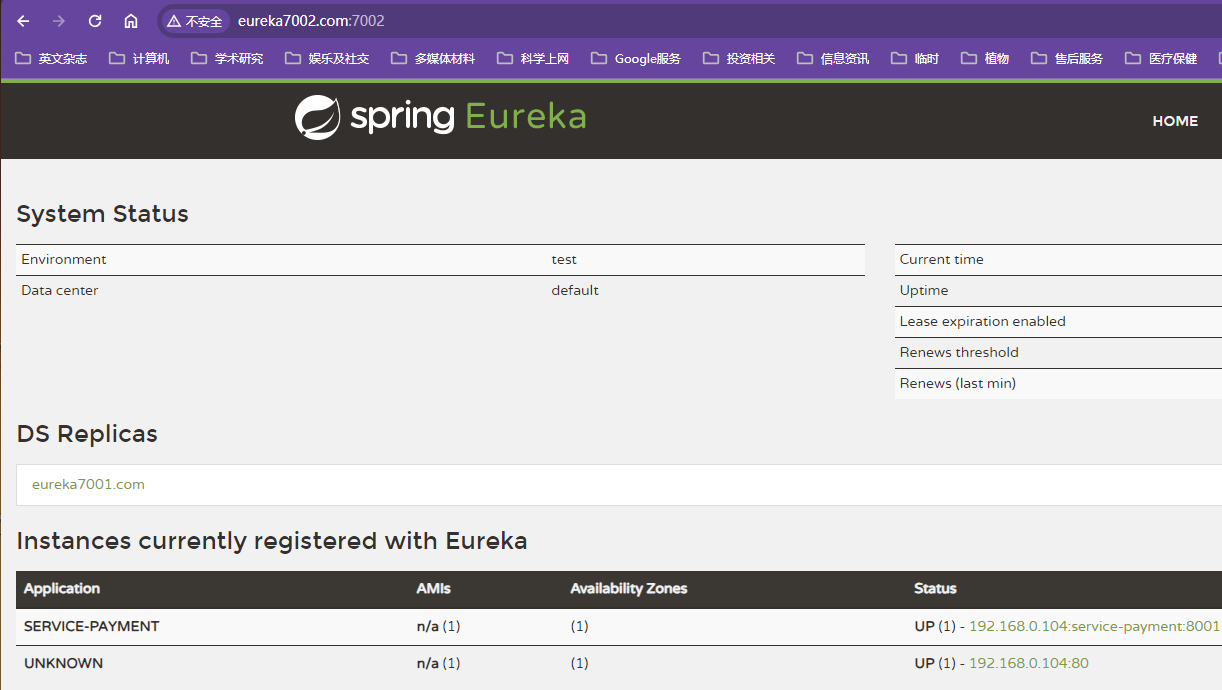Click the 不安全 security warning indicator
The image size is (1222, 690).
tap(195, 21)
